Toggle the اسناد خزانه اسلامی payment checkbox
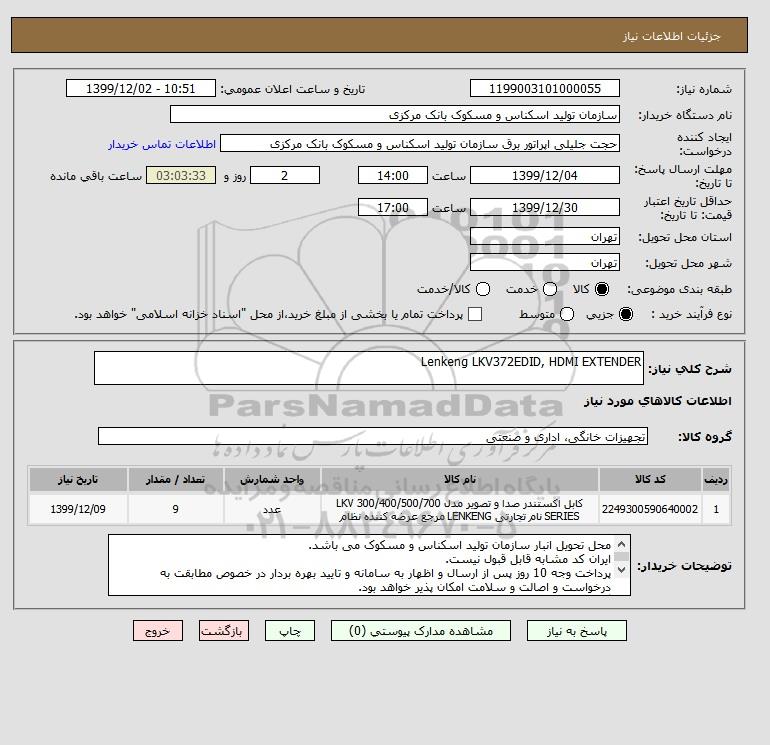This screenshot has height=745, width=770. (475, 314)
